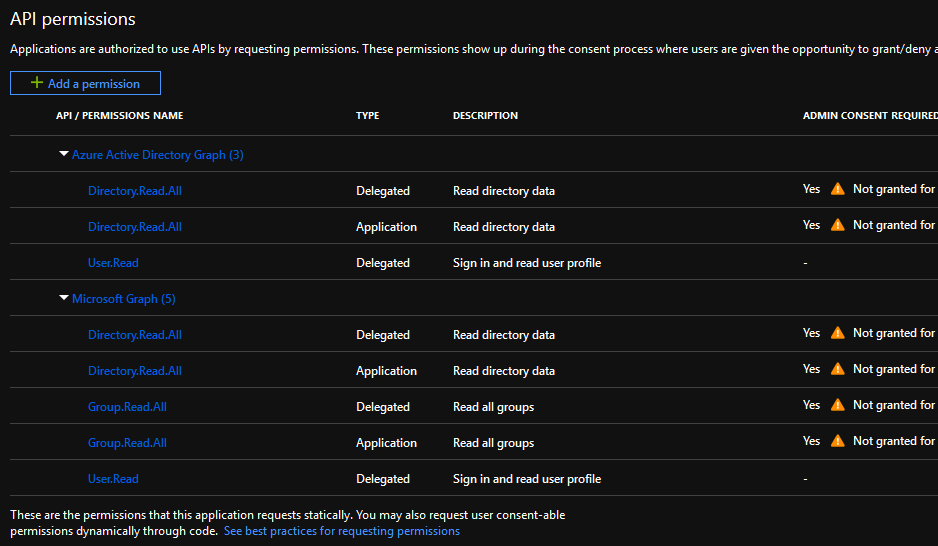Click the API / PERMISSIONS NAME column header
This screenshot has height=546, width=938.
tap(120, 115)
